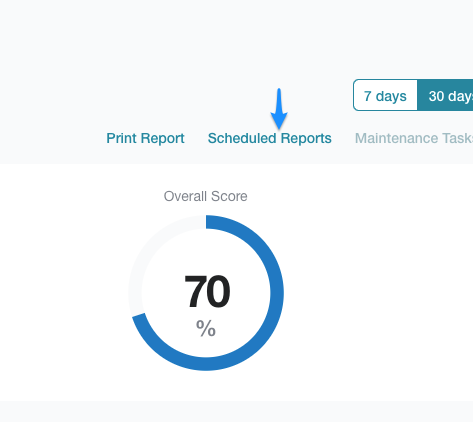The width and height of the screenshot is (473, 447).
Task: Click the top start of the blue arc
Action: [x=207, y=222]
